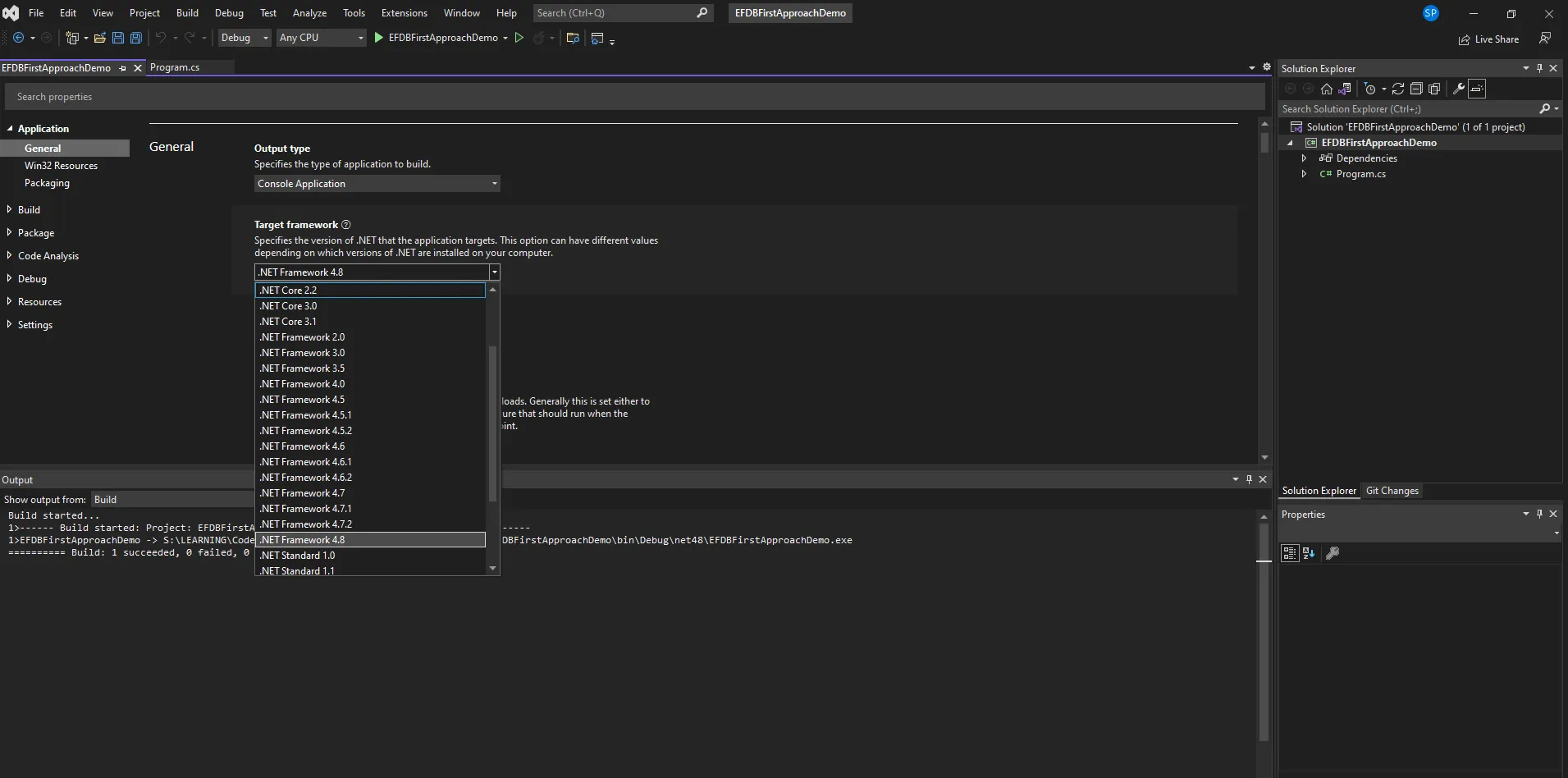Select .NET Core 3.1 from framework list

(x=289, y=321)
